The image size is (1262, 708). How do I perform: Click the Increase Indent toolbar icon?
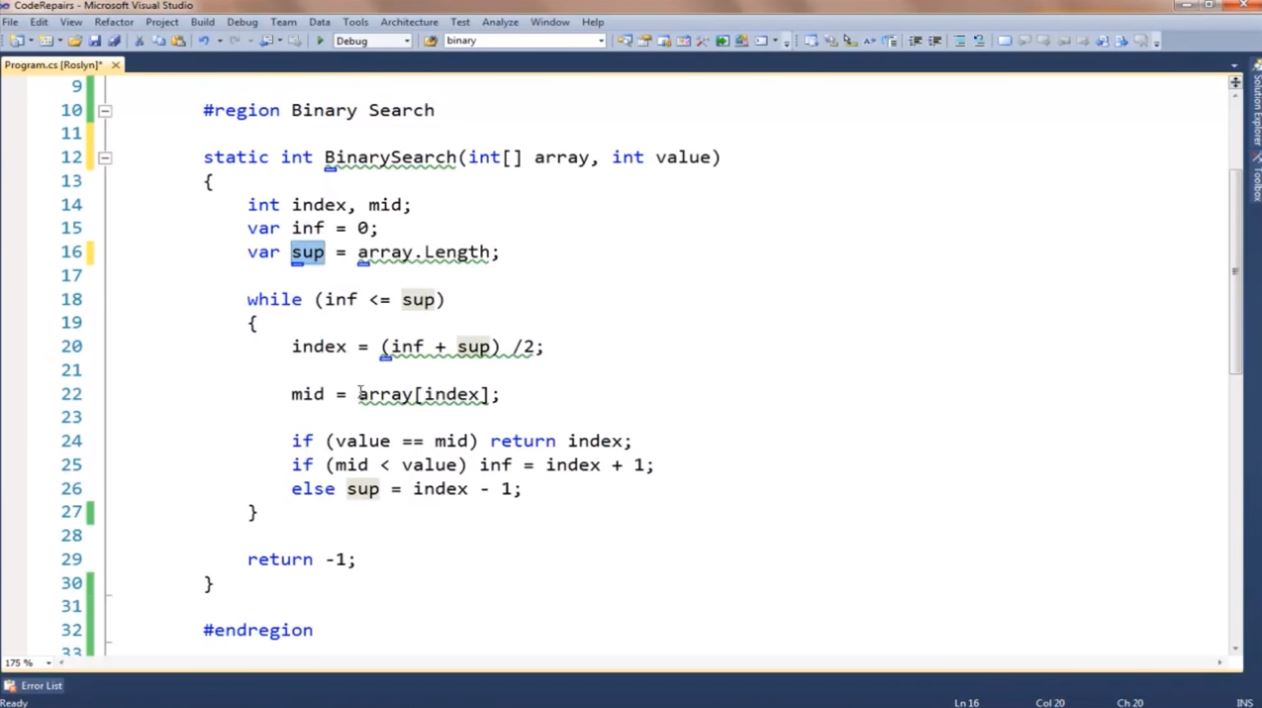click(934, 40)
